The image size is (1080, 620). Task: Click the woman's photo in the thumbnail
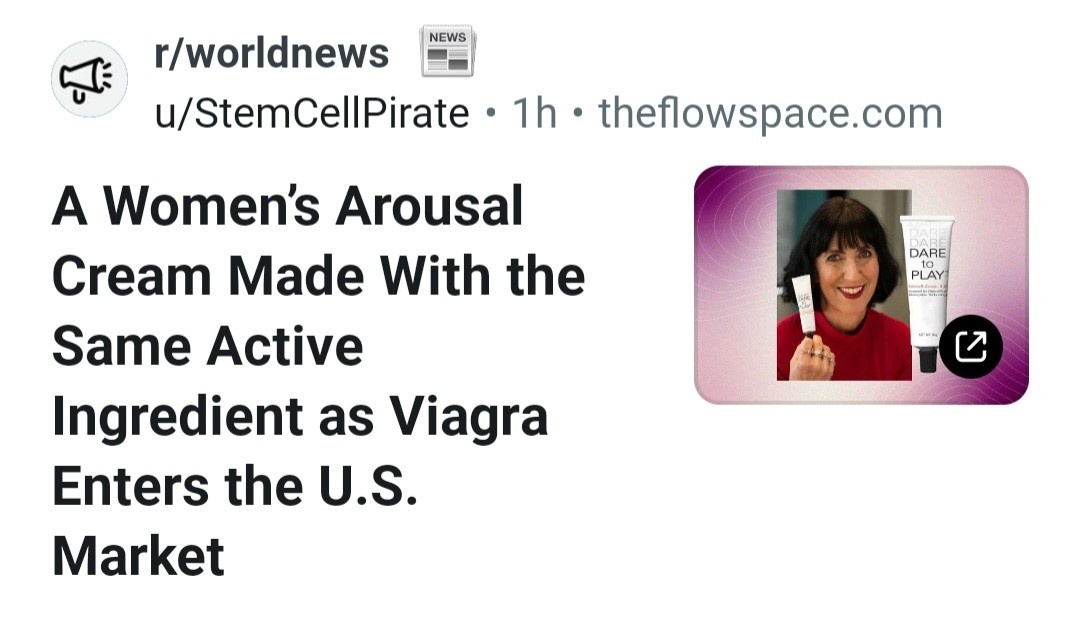(x=842, y=270)
